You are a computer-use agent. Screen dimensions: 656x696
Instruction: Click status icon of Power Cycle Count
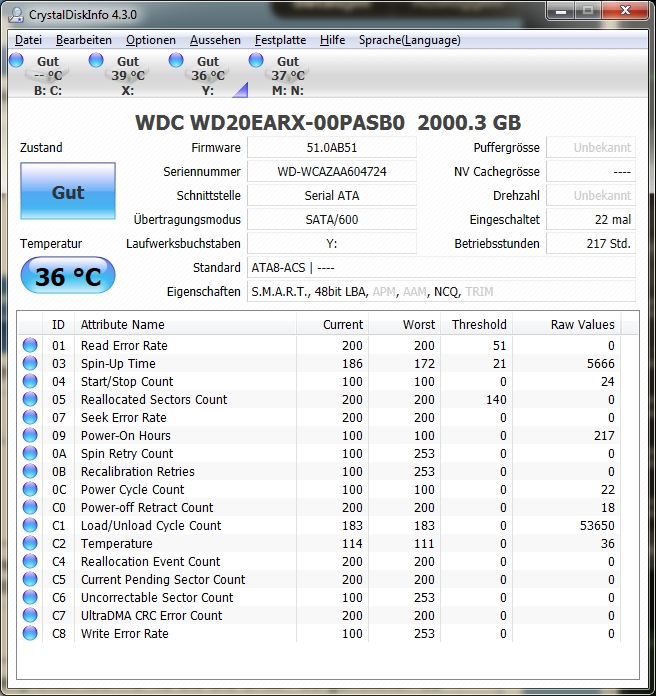click(30, 489)
